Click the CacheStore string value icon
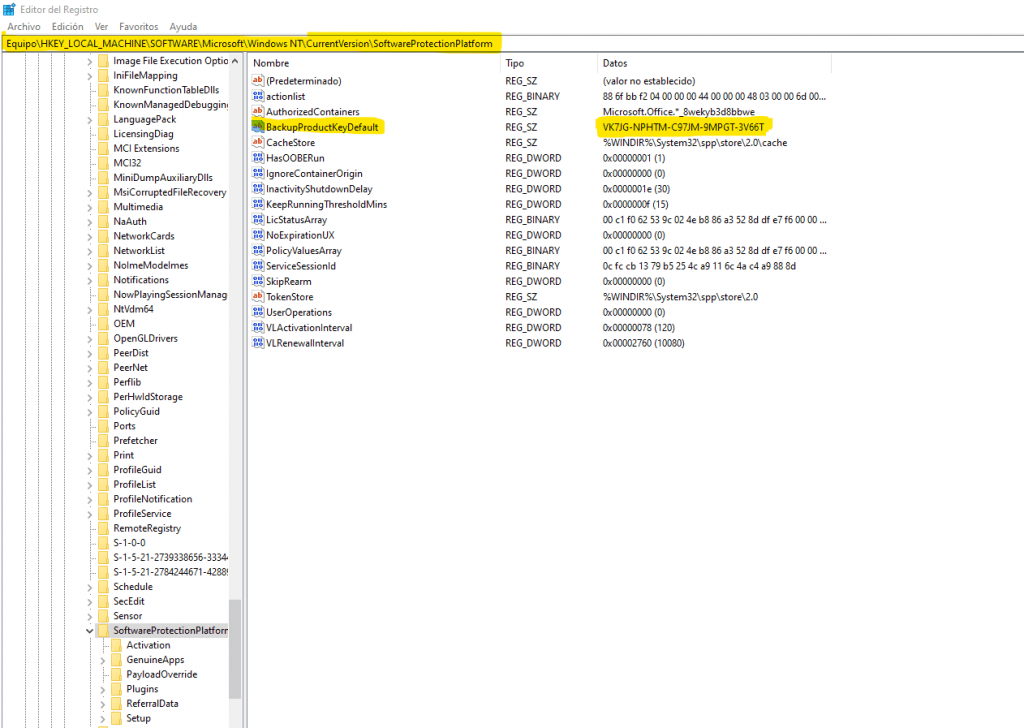This screenshot has width=1024, height=728. [x=258, y=142]
